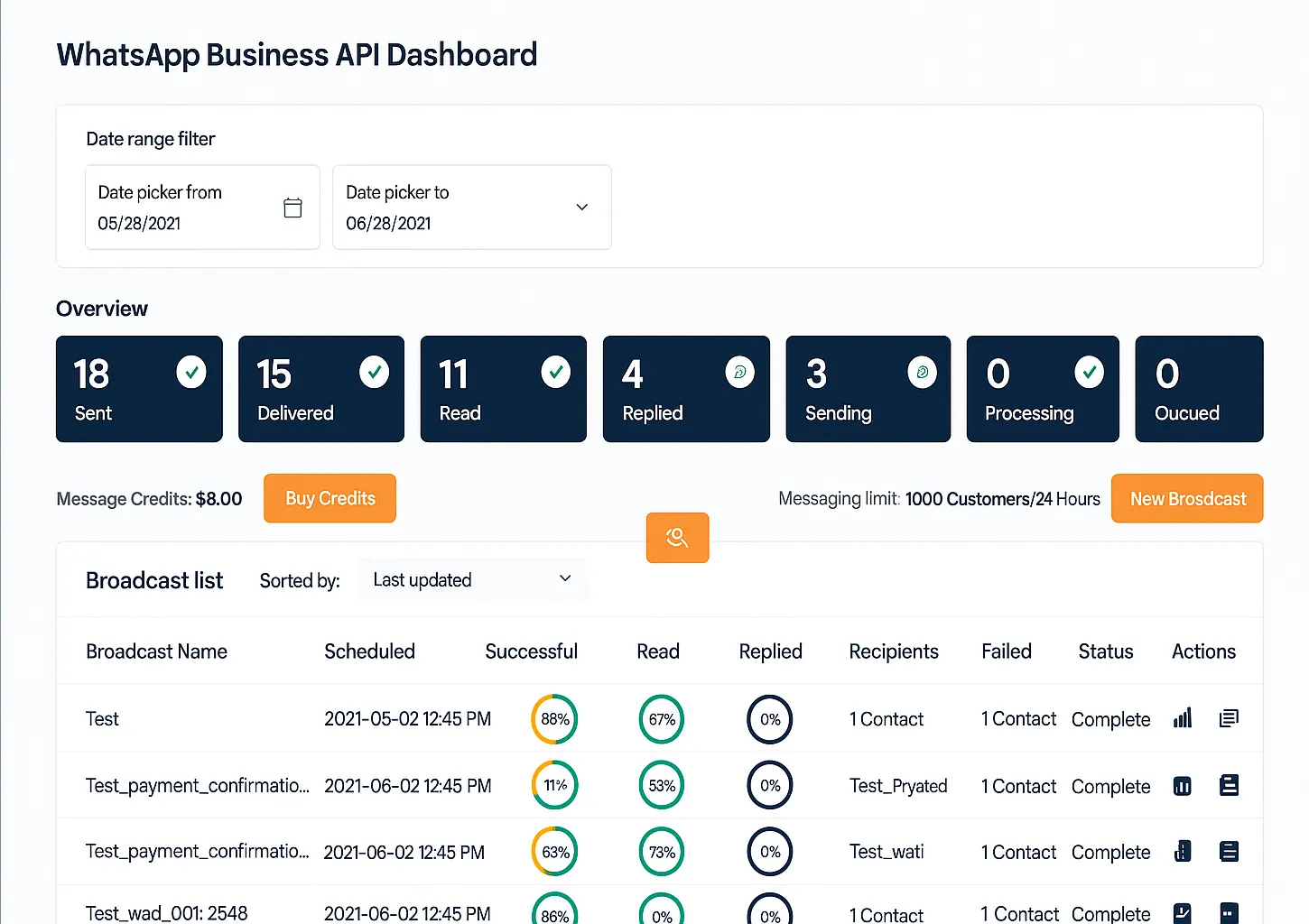Click the checkmark badge on the Sent card
The height and width of the screenshot is (924, 1309).
pos(190,371)
